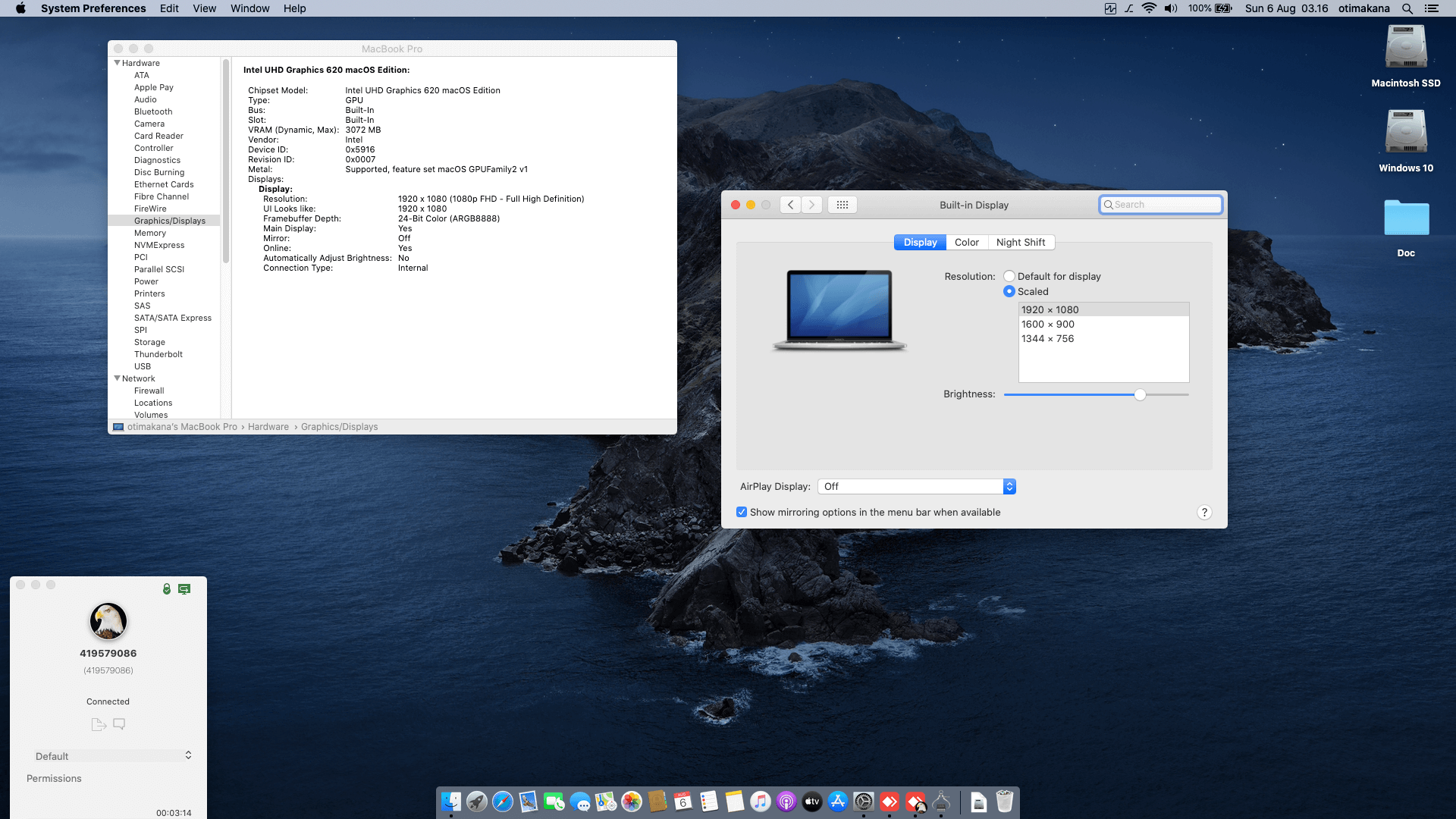Open FaceTime from the dock
Viewport: 1456px width, 819px height.
pos(554,802)
